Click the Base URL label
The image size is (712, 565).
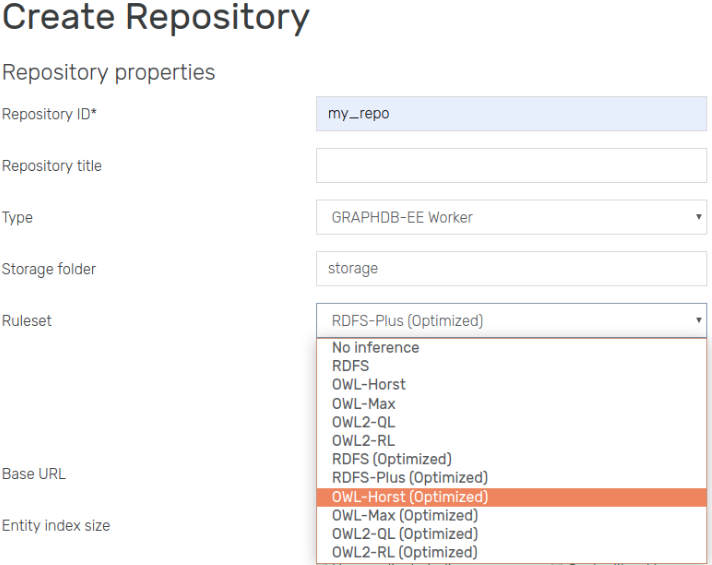point(34,474)
